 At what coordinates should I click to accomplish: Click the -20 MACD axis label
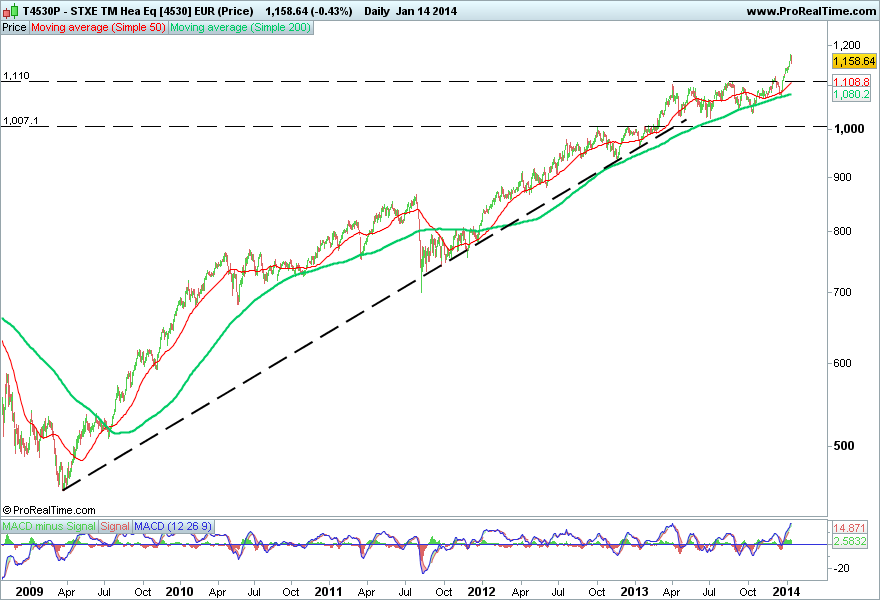pyautogui.click(x=841, y=568)
